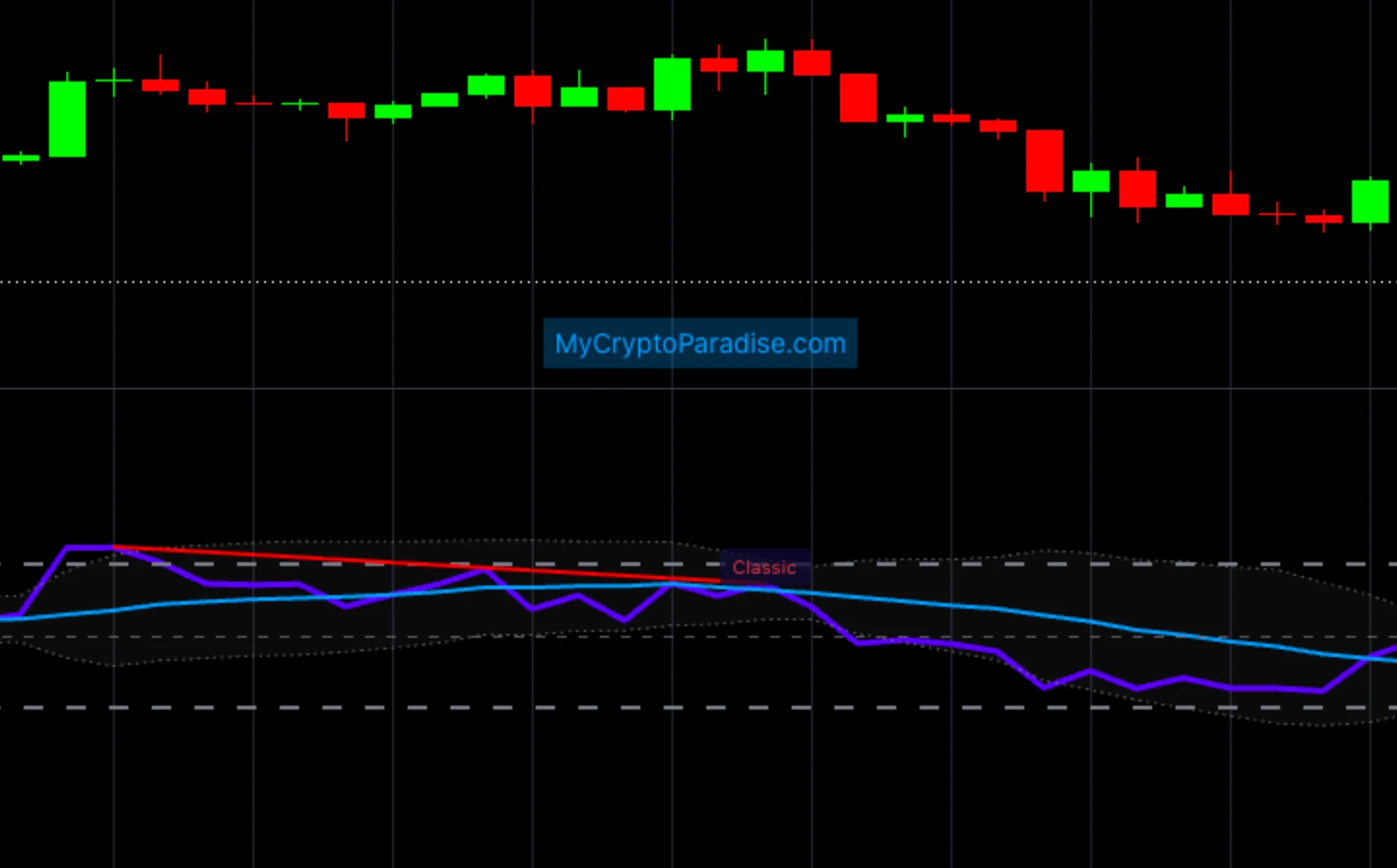Click the red "Classic" divergence label

pyautogui.click(x=765, y=568)
